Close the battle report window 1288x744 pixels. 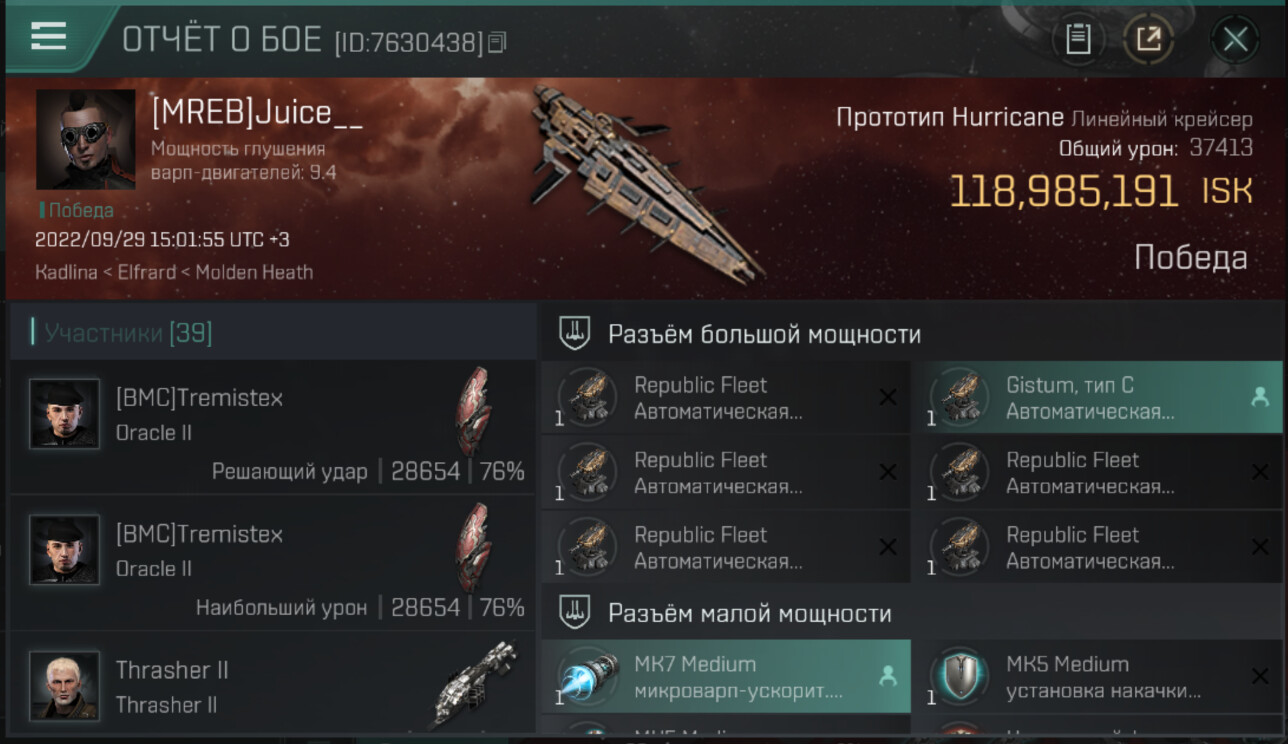(1235, 39)
